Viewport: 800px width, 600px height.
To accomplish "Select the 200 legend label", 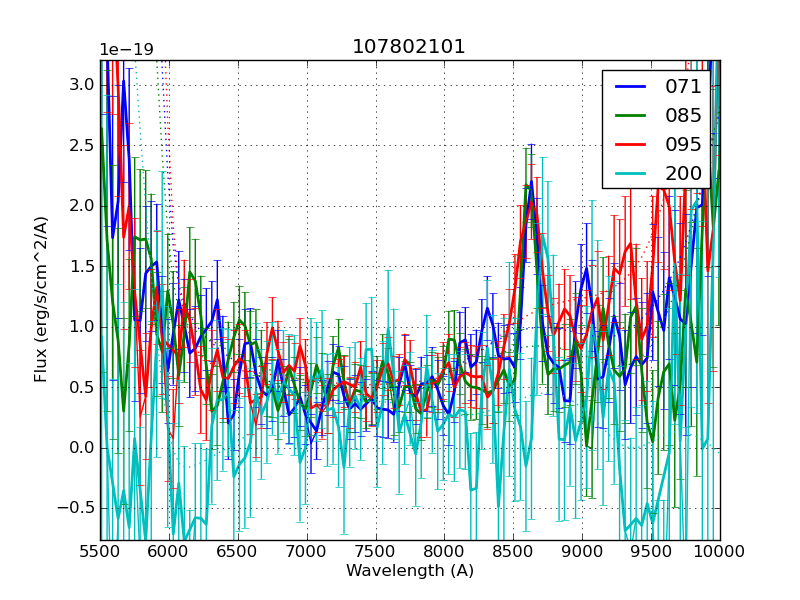I will (683, 174).
